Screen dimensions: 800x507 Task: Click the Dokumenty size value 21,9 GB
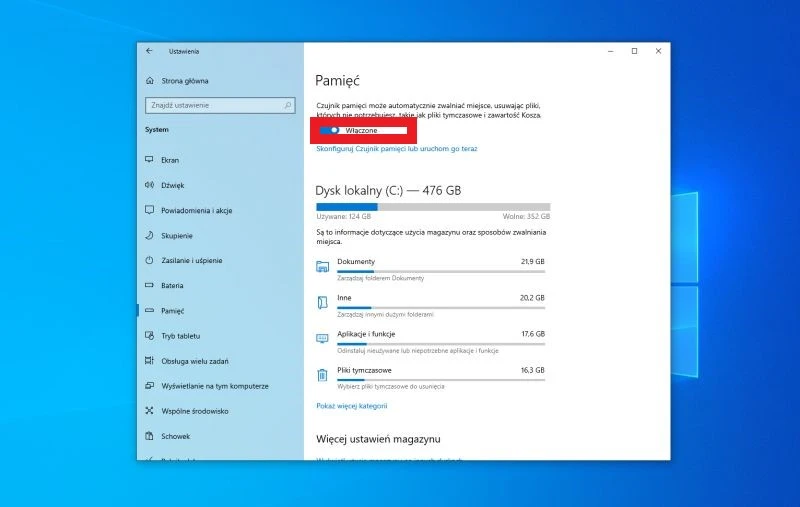pos(533,261)
